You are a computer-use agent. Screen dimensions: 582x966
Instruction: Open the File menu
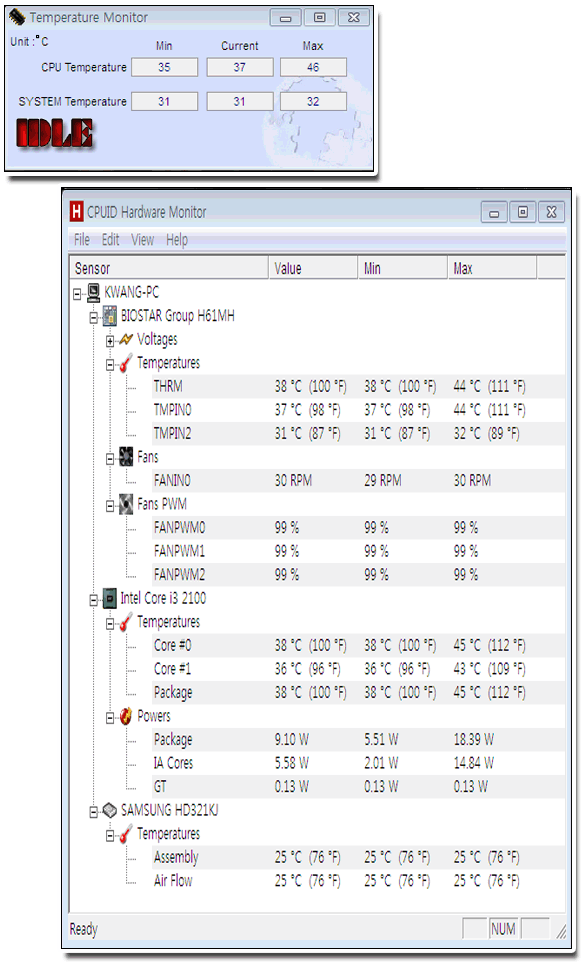(x=81, y=240)
